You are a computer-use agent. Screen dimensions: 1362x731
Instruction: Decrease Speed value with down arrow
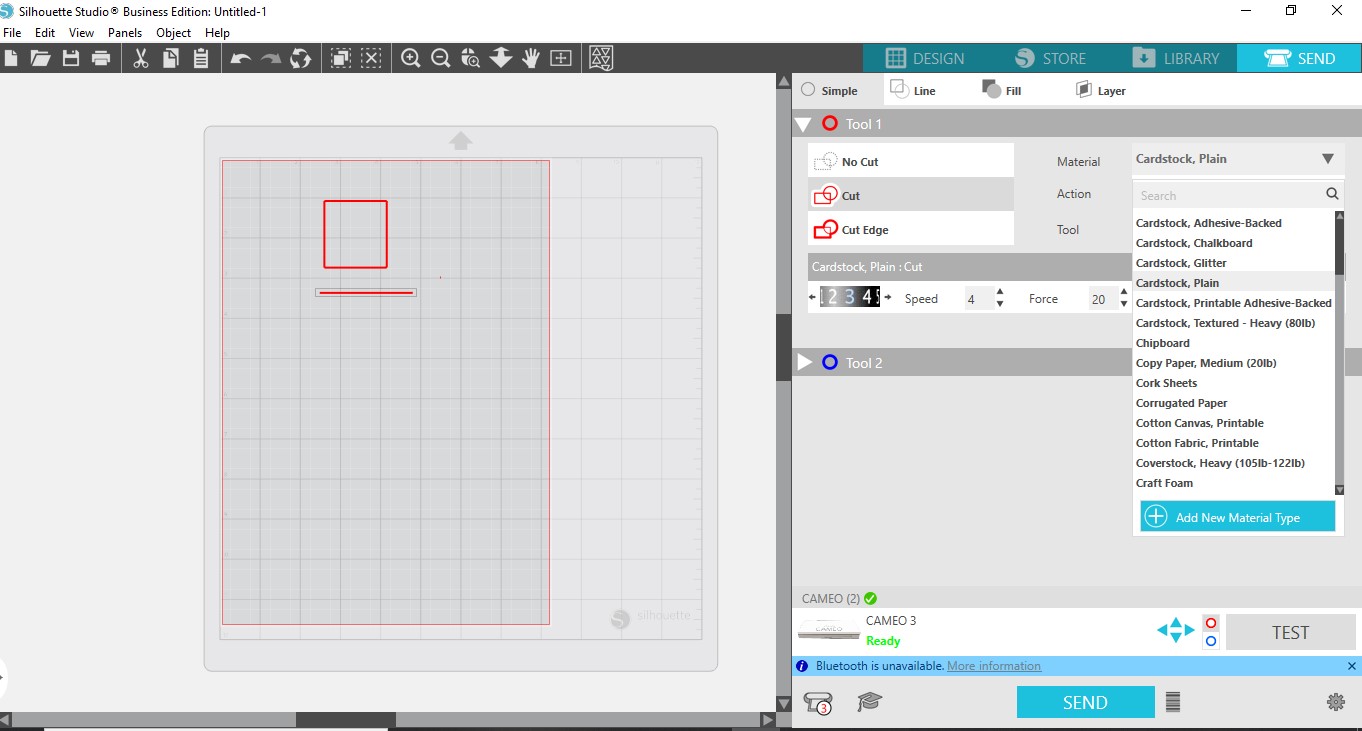tap(1000, 304)
